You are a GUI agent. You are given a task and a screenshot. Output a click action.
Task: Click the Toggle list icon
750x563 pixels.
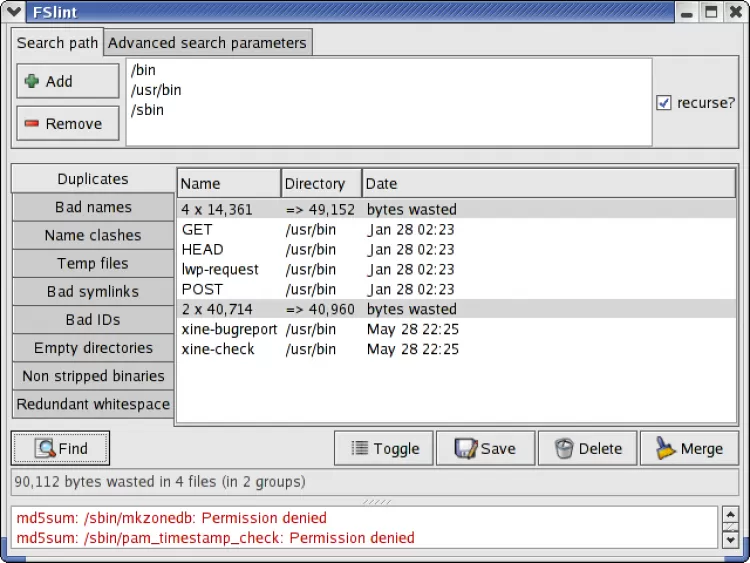359,449
